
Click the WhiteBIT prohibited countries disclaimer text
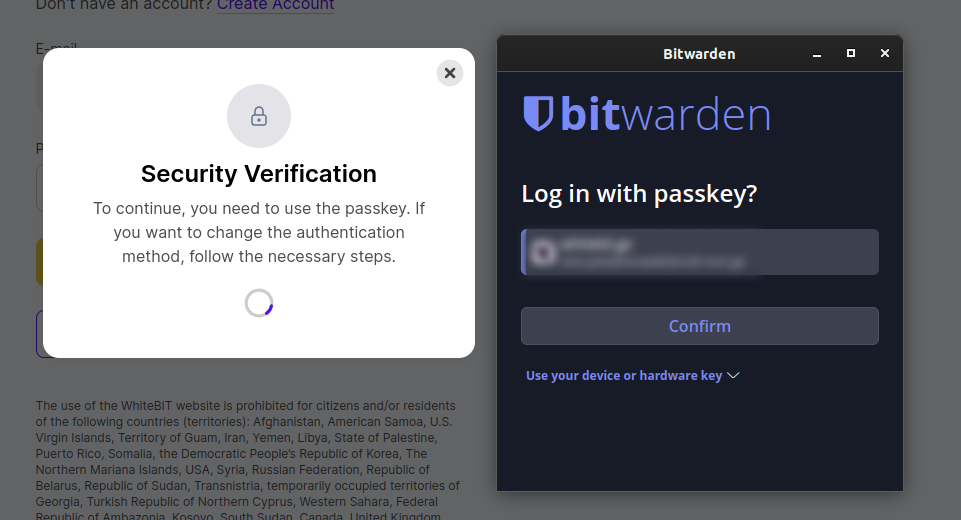coord(248,460)
